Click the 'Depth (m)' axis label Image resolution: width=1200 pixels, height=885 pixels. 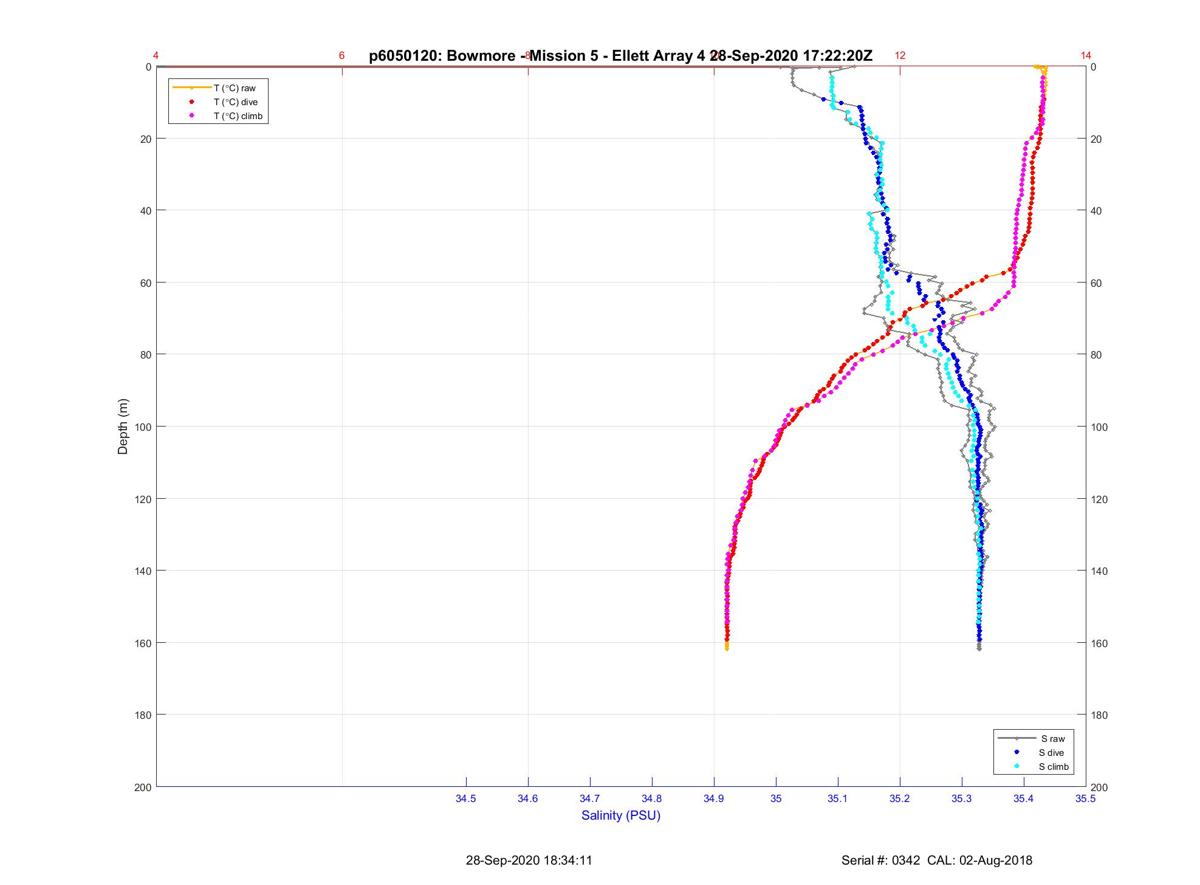pos(124,426)
